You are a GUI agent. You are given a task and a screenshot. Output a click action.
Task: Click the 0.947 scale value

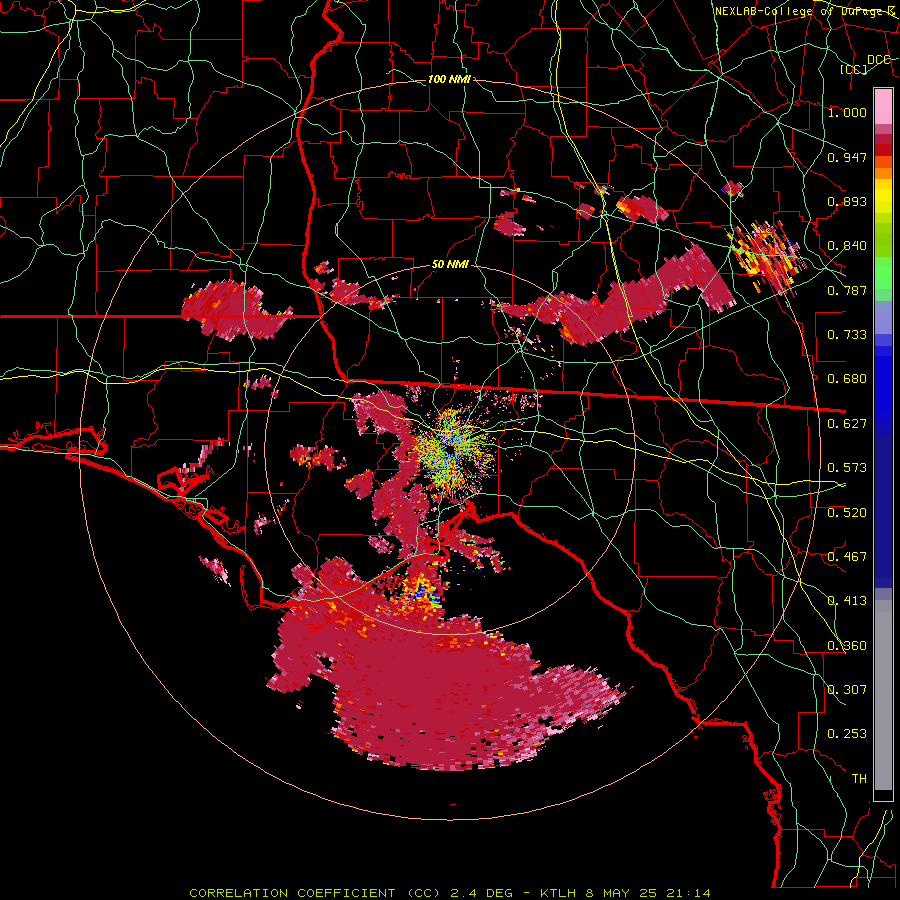coord(847,157)
